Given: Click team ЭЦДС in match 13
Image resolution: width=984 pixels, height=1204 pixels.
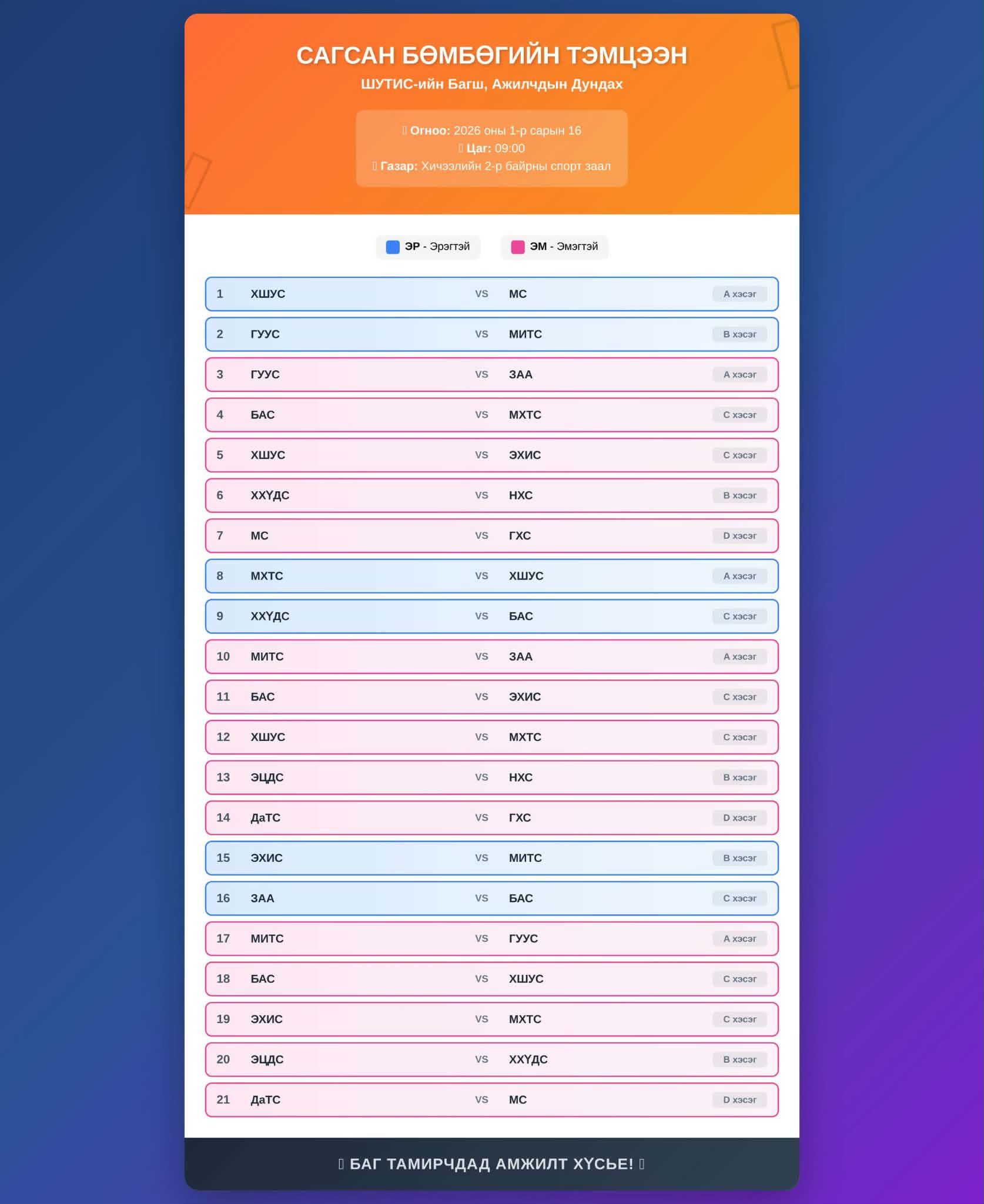Looking at the screenshot, I should [x=267, y=777].
